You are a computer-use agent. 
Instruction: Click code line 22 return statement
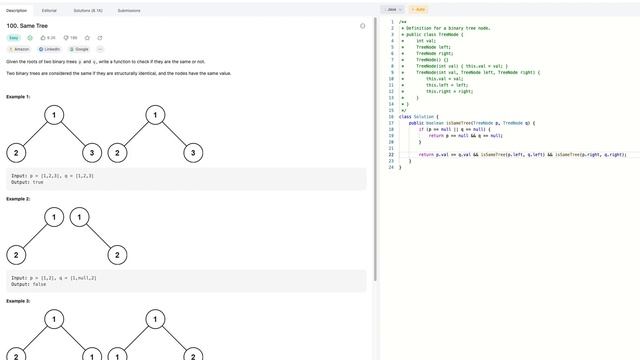pyautogui.click(x=522, y=155)
